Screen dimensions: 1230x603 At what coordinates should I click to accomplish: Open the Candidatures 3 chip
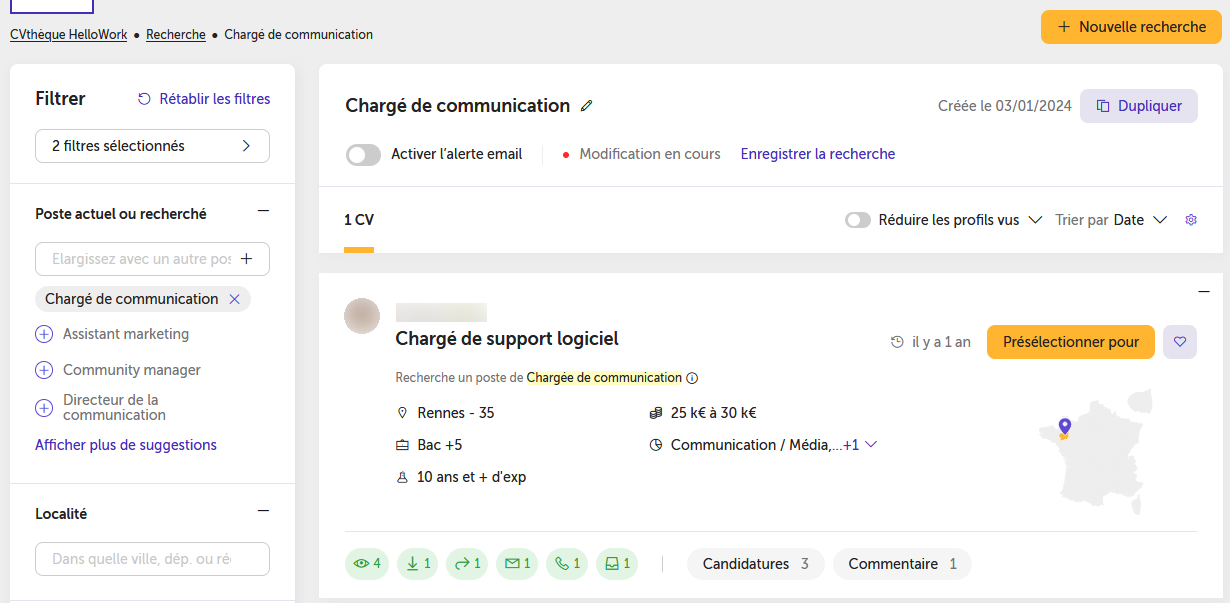click(756, 564)
